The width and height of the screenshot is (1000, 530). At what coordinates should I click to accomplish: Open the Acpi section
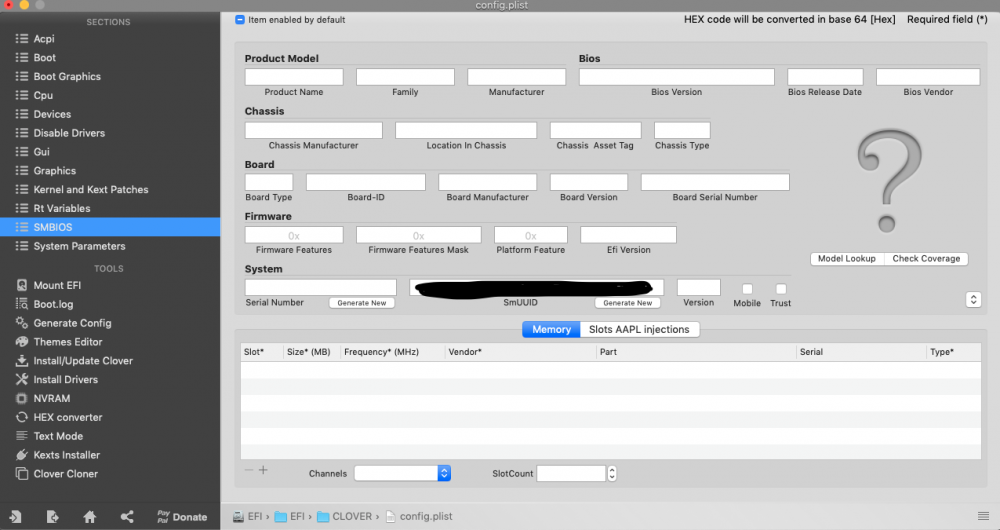pyautogui.click(x=110, y=39)
